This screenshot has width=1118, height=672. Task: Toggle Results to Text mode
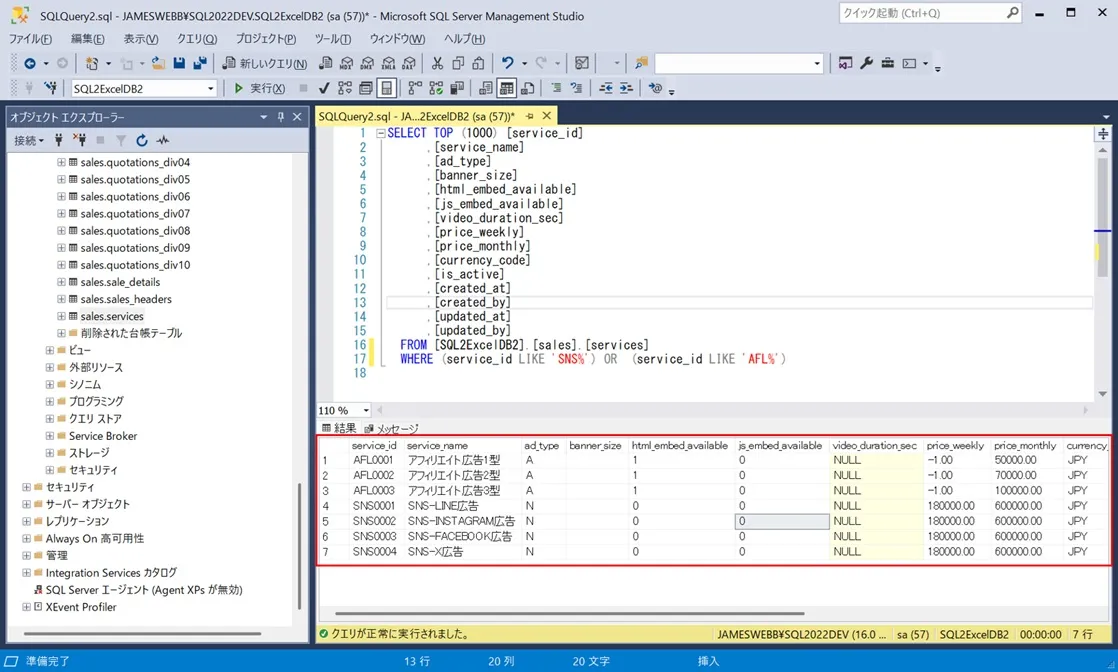pos(486,88)
